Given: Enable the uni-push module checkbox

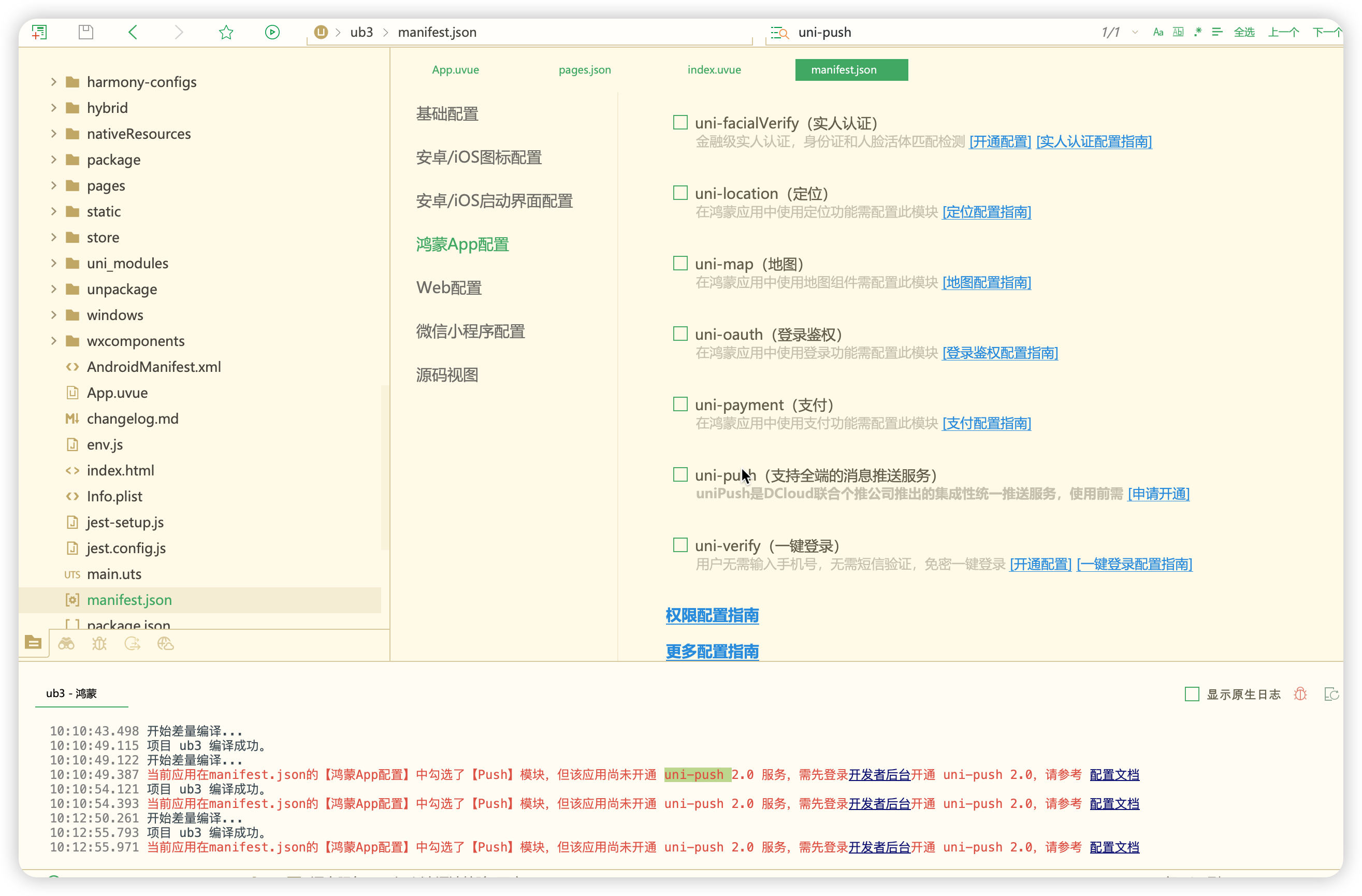Looking at the screenshot, I should [x=680, y=475].
